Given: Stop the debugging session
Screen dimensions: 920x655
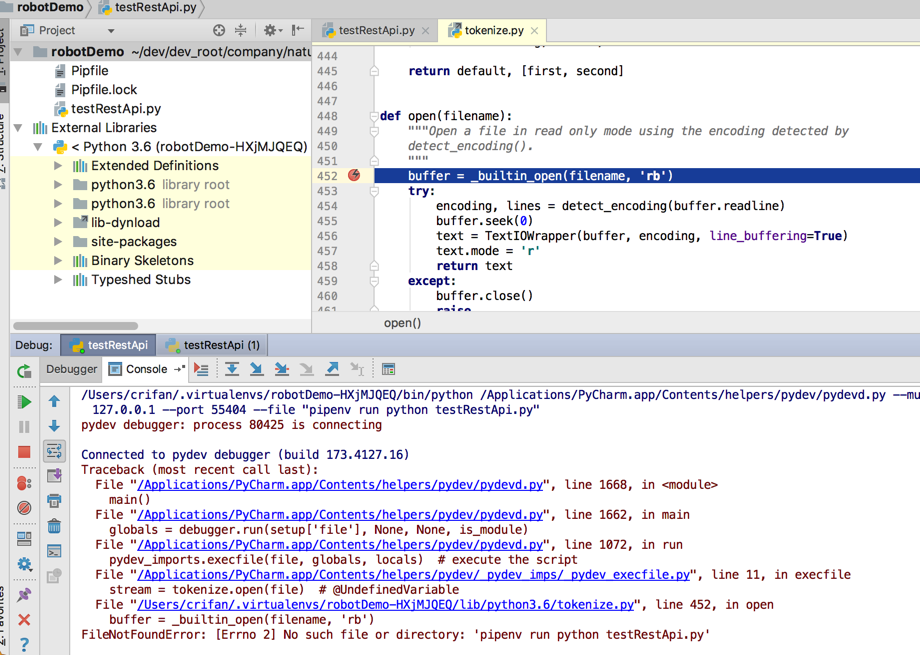Looking at the screenshot, I should coord(22,453).
